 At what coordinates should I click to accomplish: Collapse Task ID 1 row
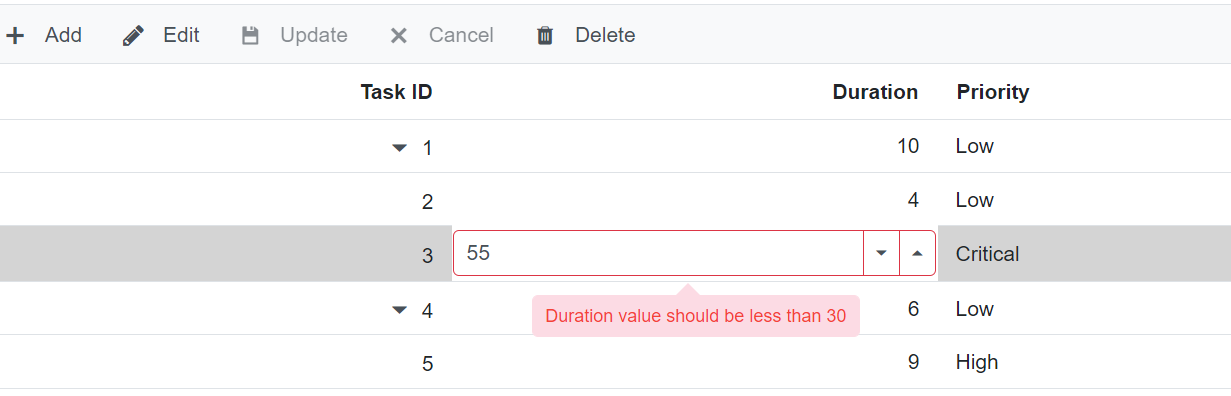[400, 148]
